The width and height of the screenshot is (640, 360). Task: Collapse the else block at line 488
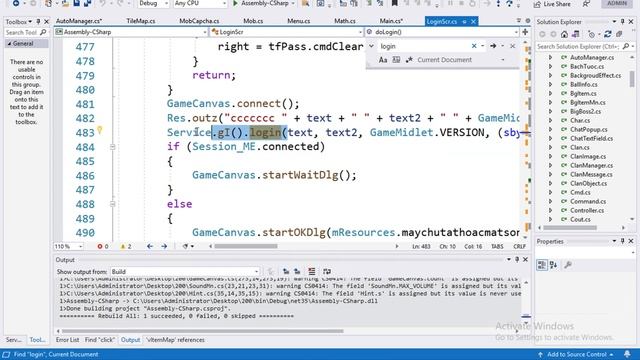click(x=113, y=204)
